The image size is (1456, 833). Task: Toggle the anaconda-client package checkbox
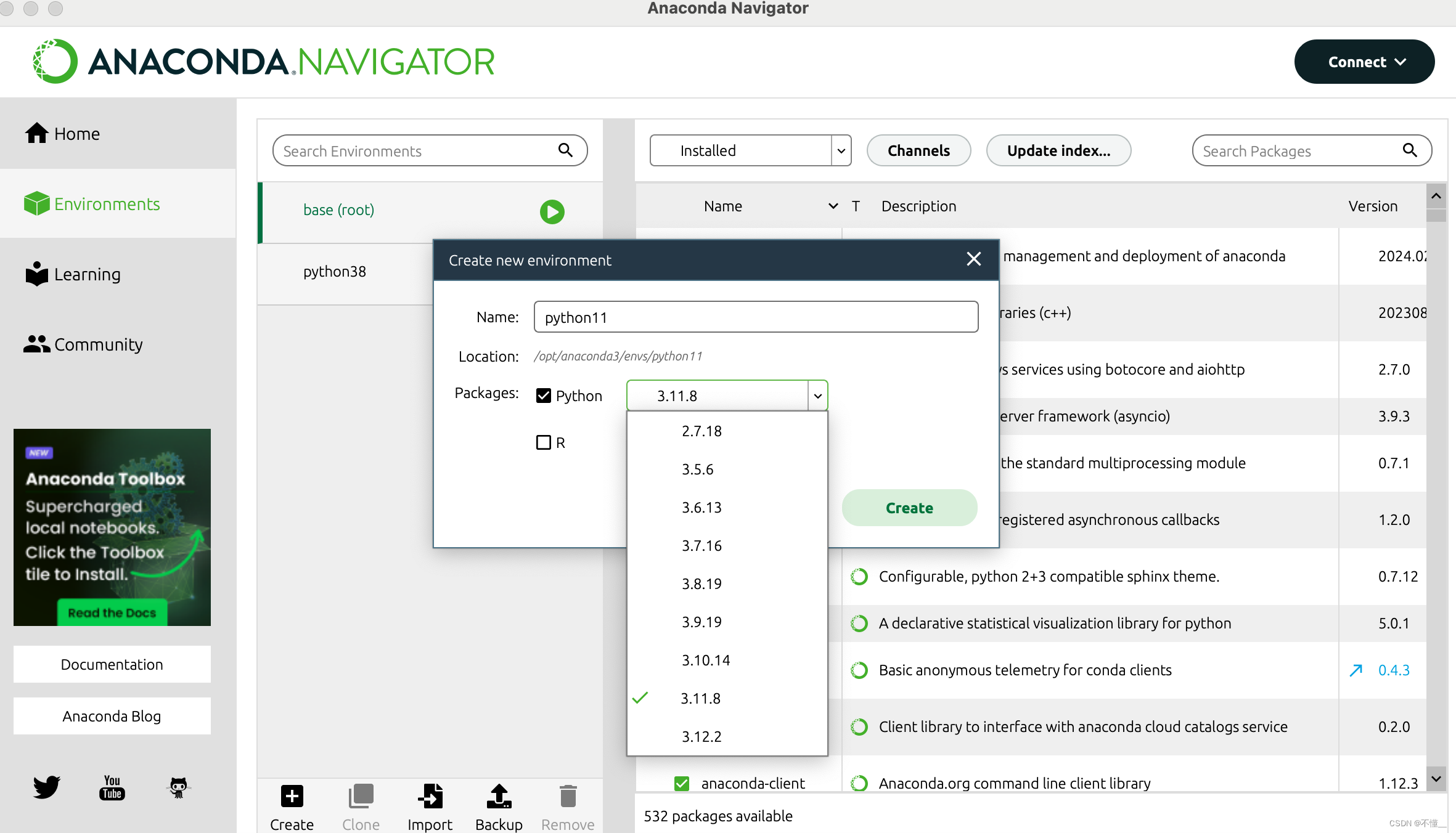tap(682, 783)
